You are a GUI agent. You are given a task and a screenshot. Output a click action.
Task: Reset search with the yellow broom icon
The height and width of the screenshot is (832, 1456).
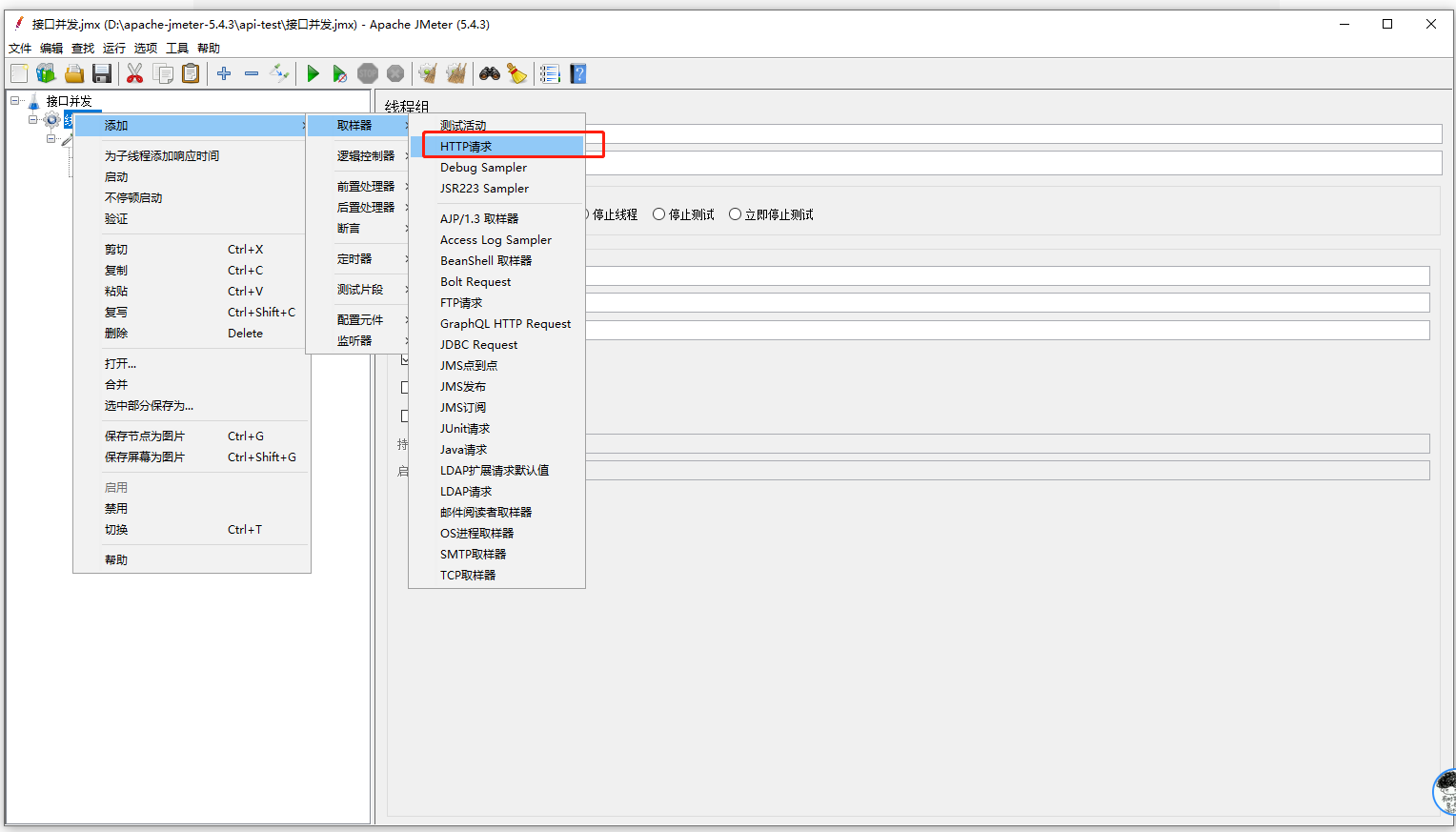tap(517, 73)
